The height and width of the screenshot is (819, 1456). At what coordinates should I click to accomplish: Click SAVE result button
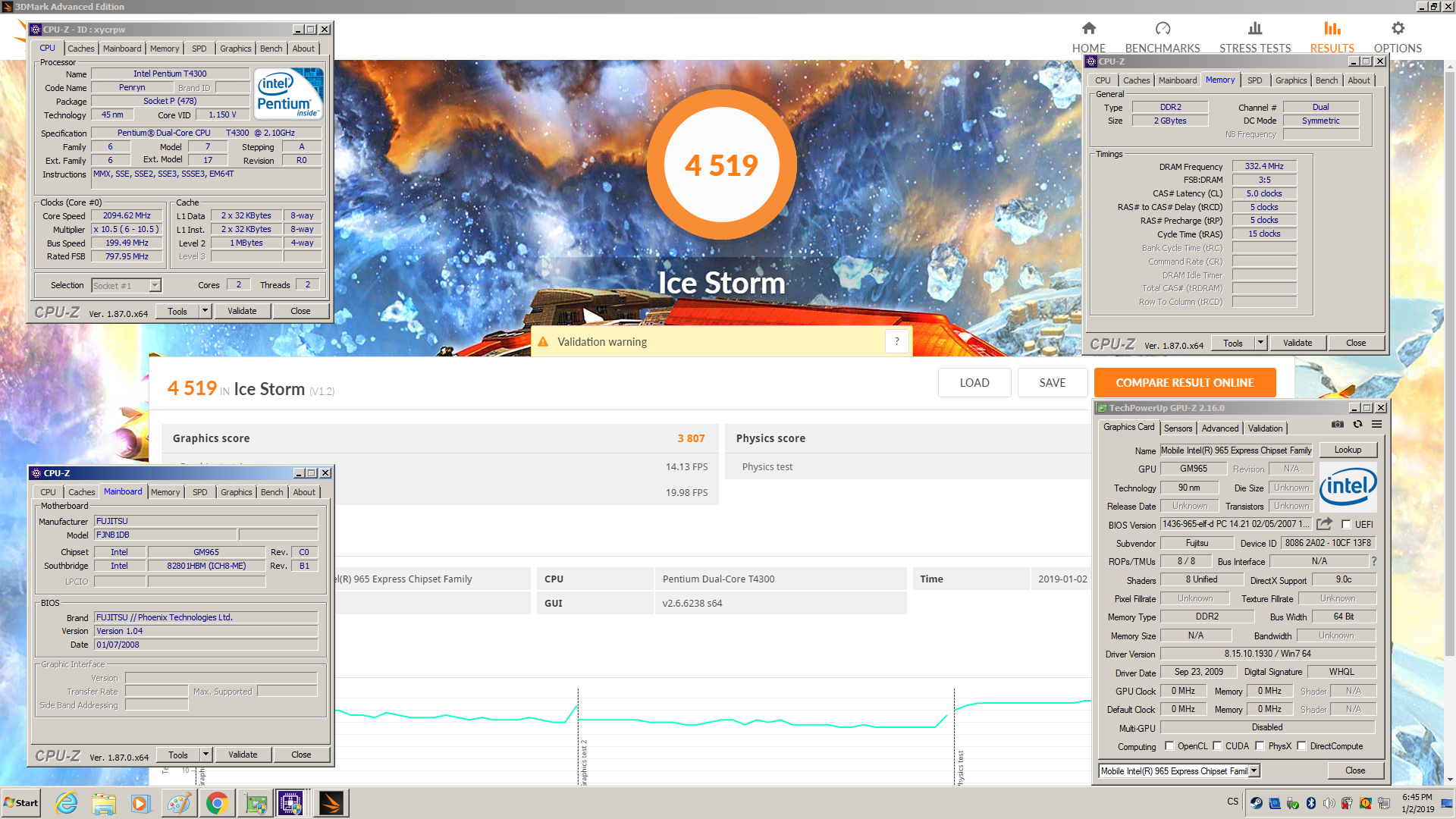(1053, 382)
